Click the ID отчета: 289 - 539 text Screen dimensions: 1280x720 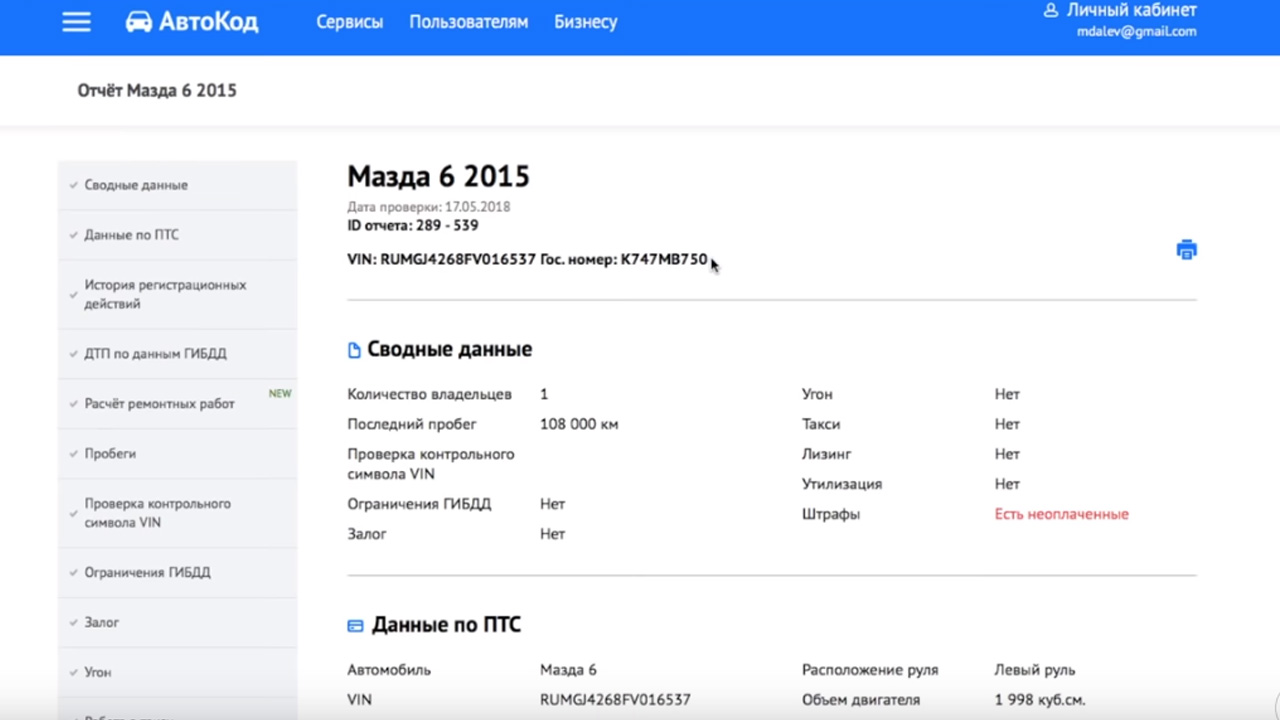click(x=413, y=226)
